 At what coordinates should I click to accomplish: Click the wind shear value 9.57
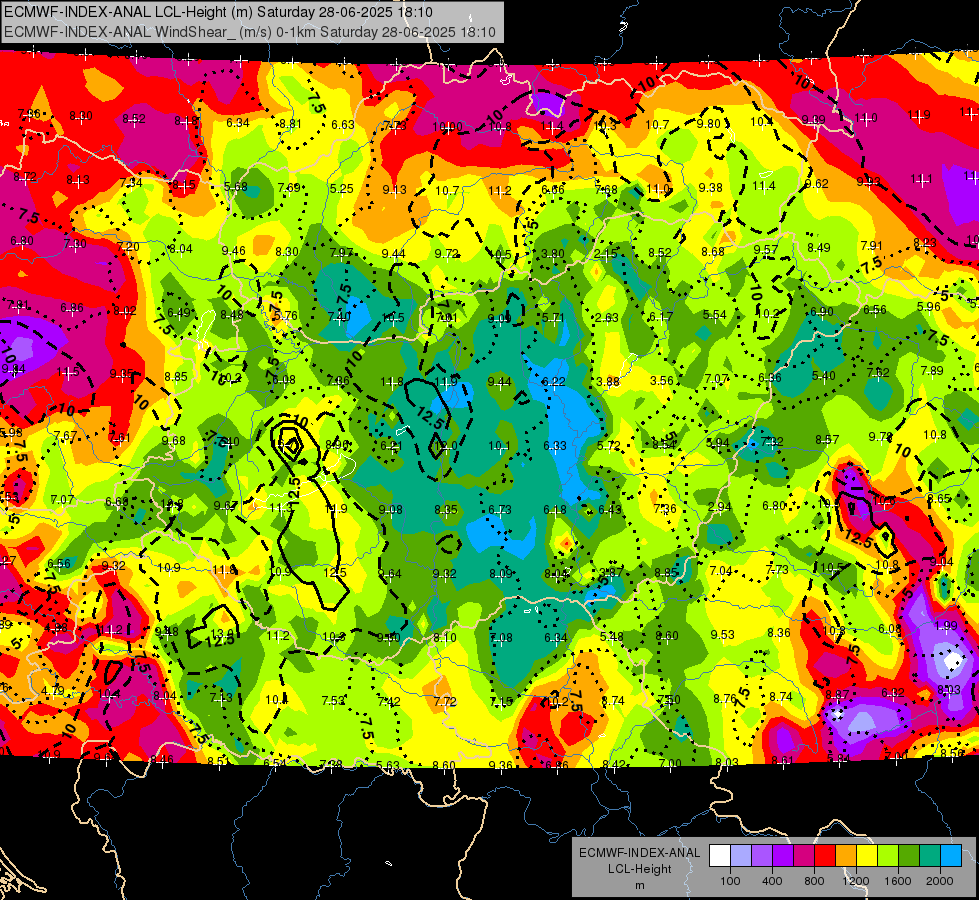point(765,249)
